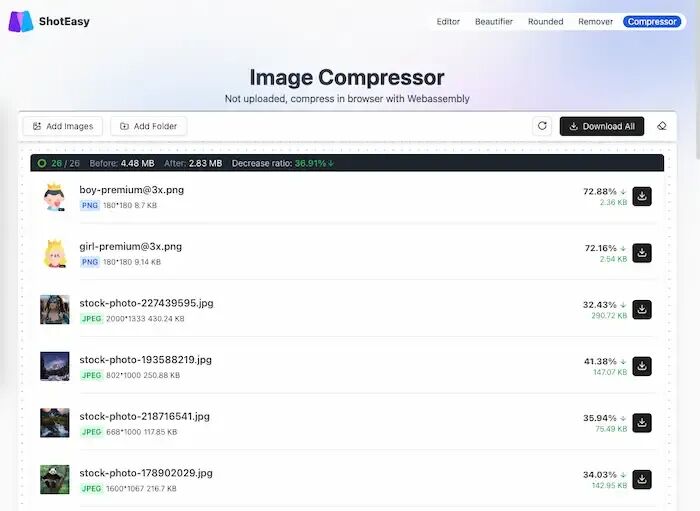
Task: Download compressed stock-photo-193588219.jpg
Action: point(642,366)
